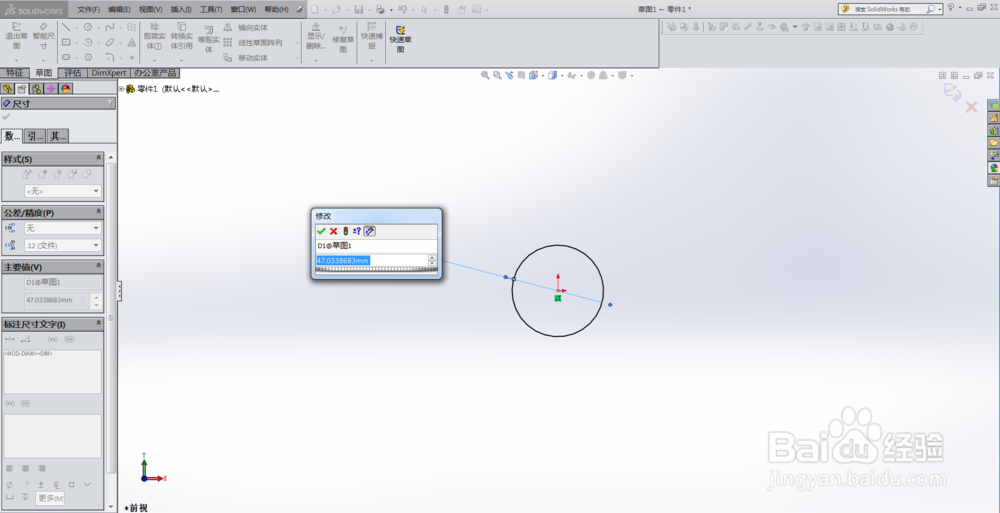Image resolution: width=1000 pixels, height=513 pixels.
Task: Collapse the 公差/精度(P) section
Action: coord(98,212)
